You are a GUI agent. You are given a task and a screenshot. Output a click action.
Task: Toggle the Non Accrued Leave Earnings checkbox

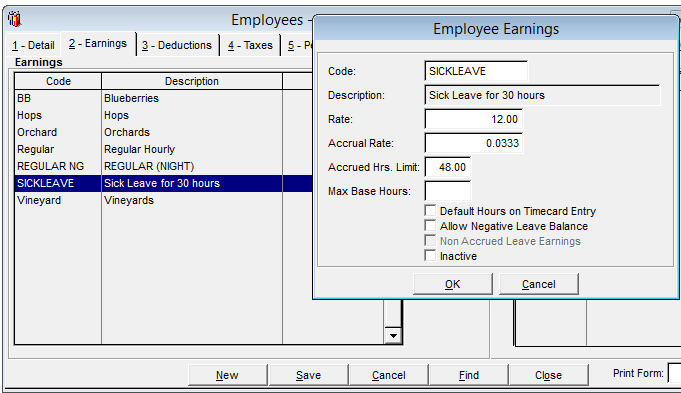(x=430, y=241)
